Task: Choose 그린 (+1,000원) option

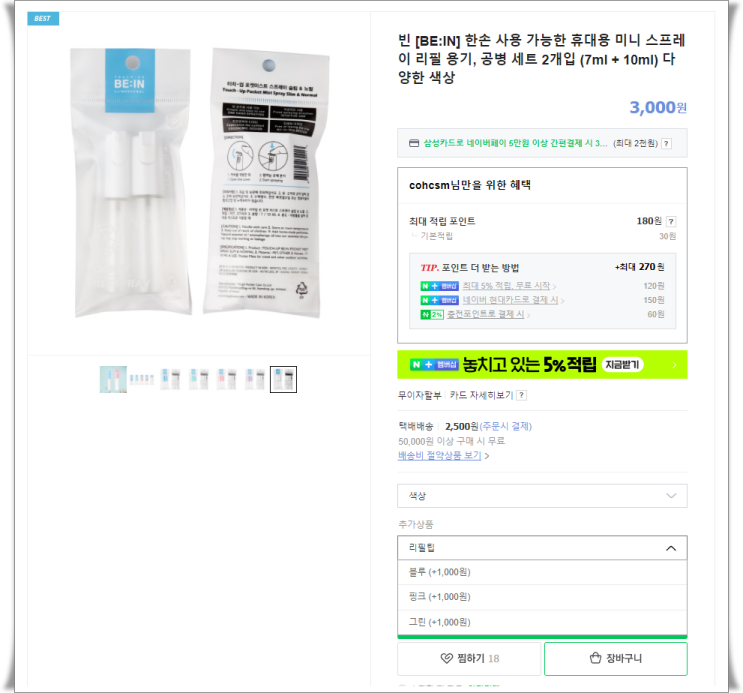Action: 542,622
